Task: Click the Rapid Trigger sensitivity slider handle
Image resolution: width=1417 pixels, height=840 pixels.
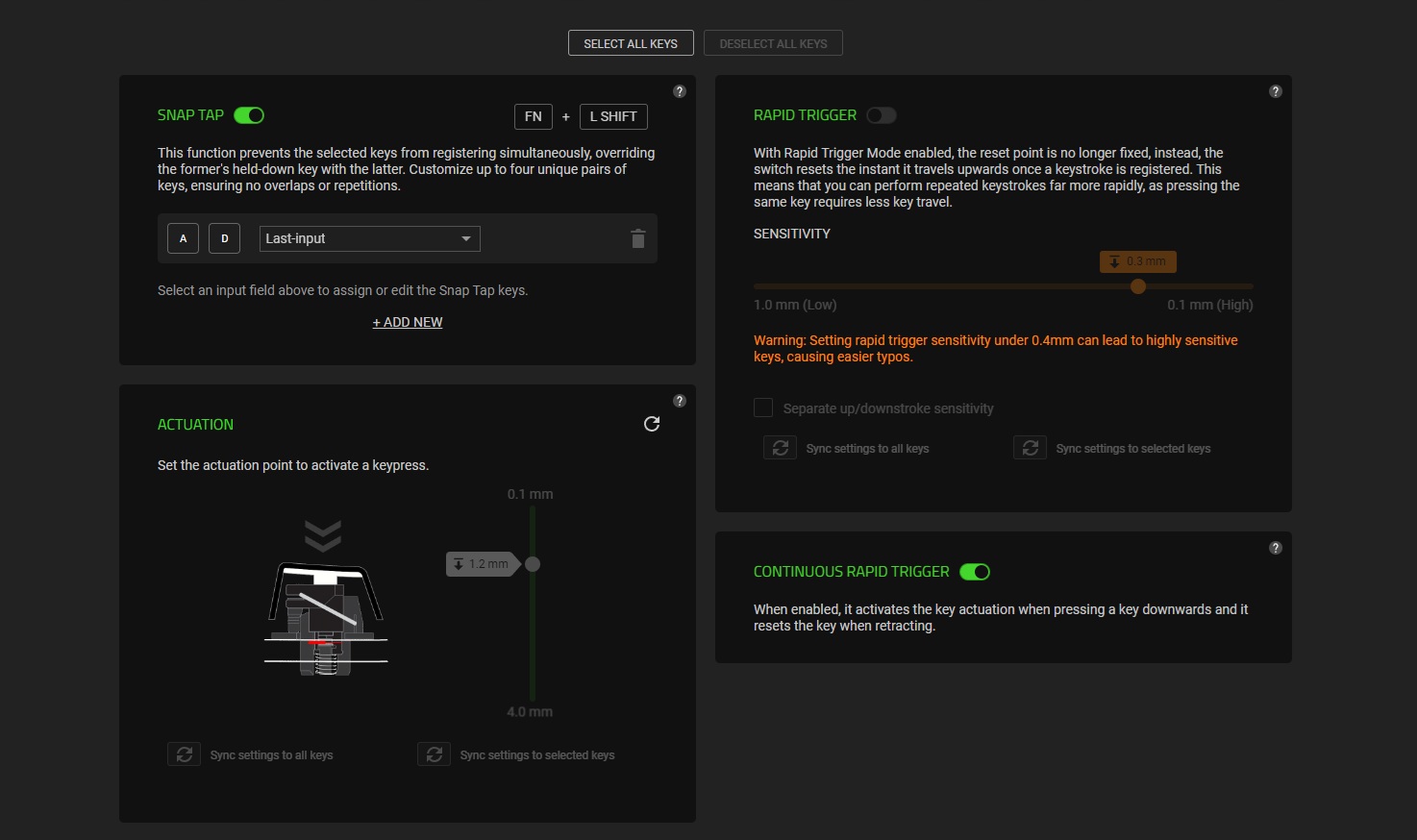Action: [1138, 286]
